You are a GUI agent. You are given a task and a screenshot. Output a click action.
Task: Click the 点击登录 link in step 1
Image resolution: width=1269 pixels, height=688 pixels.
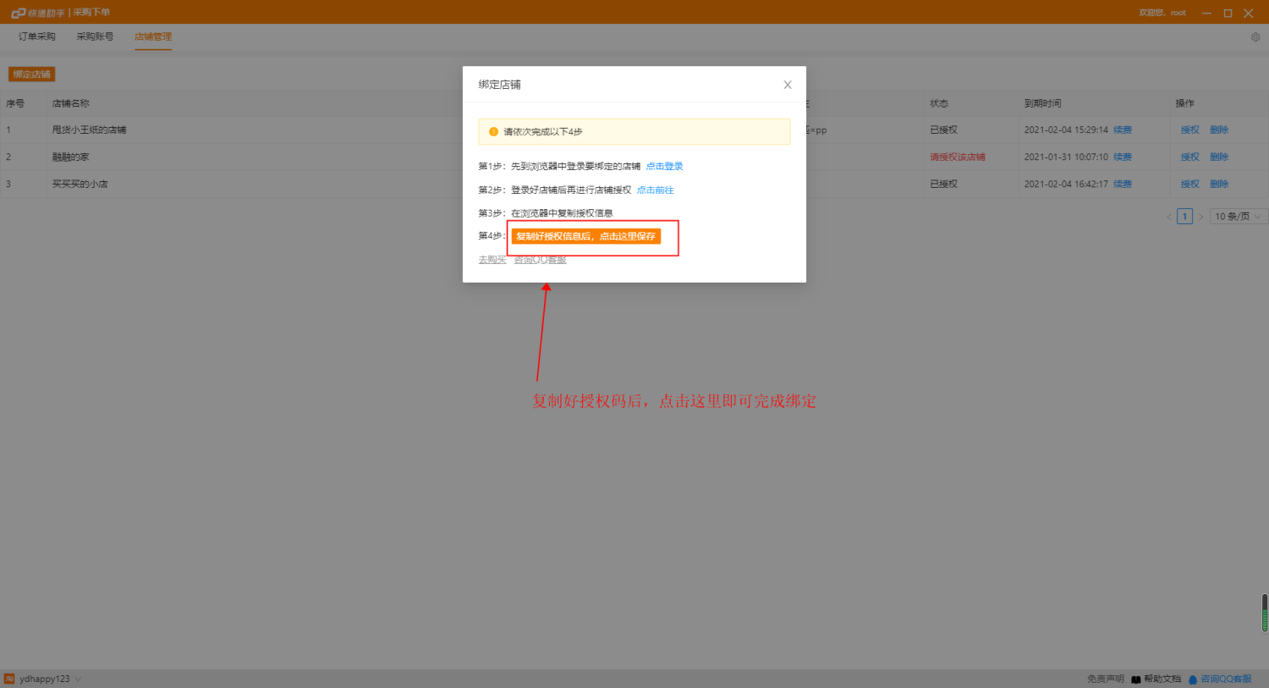[664, 166]
